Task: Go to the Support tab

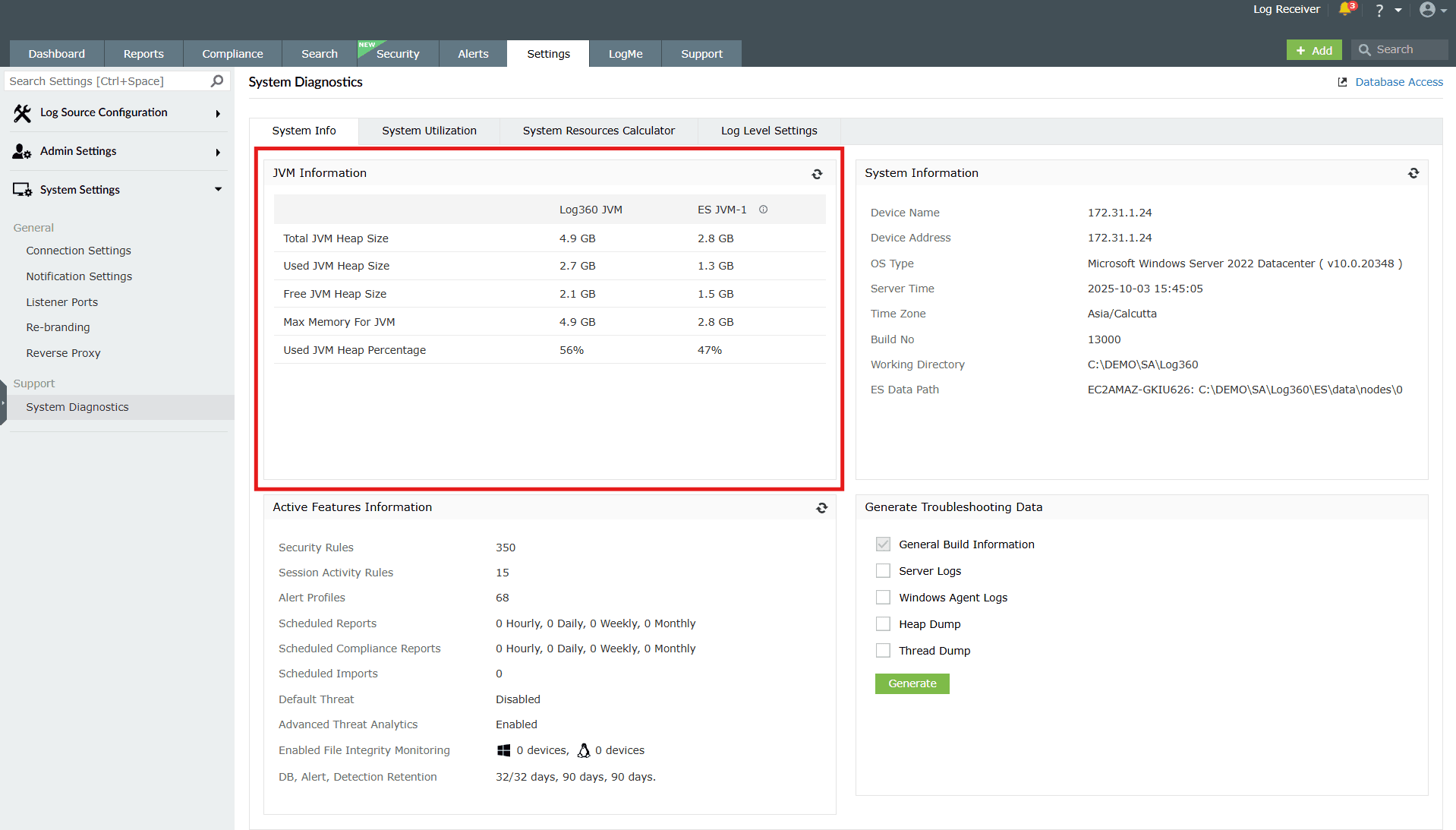Action: (x=701, y=54)
